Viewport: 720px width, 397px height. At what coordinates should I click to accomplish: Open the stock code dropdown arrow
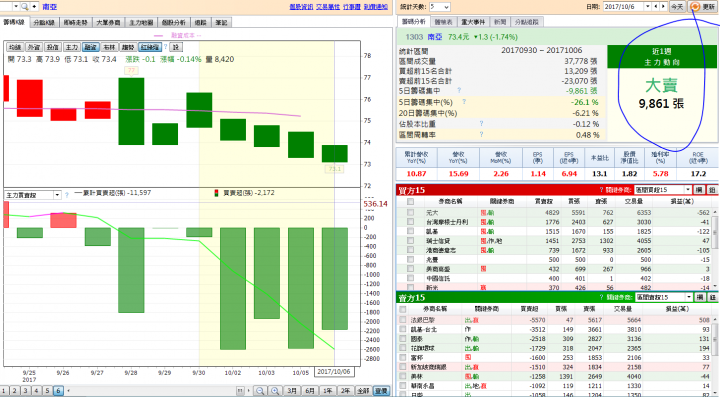16,6
